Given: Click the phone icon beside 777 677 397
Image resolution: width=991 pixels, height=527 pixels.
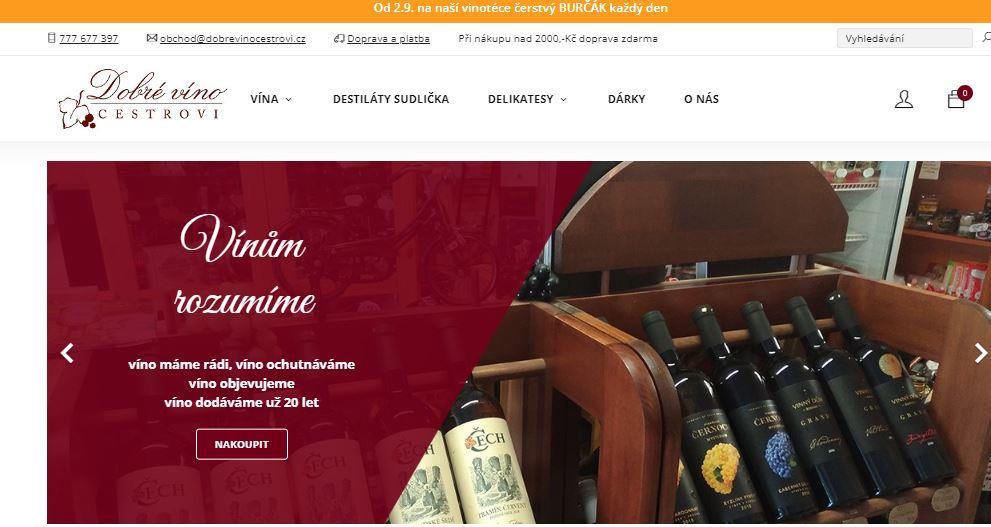Looking at the screenshot, I should pyautogui.click(x=51, y=38).
